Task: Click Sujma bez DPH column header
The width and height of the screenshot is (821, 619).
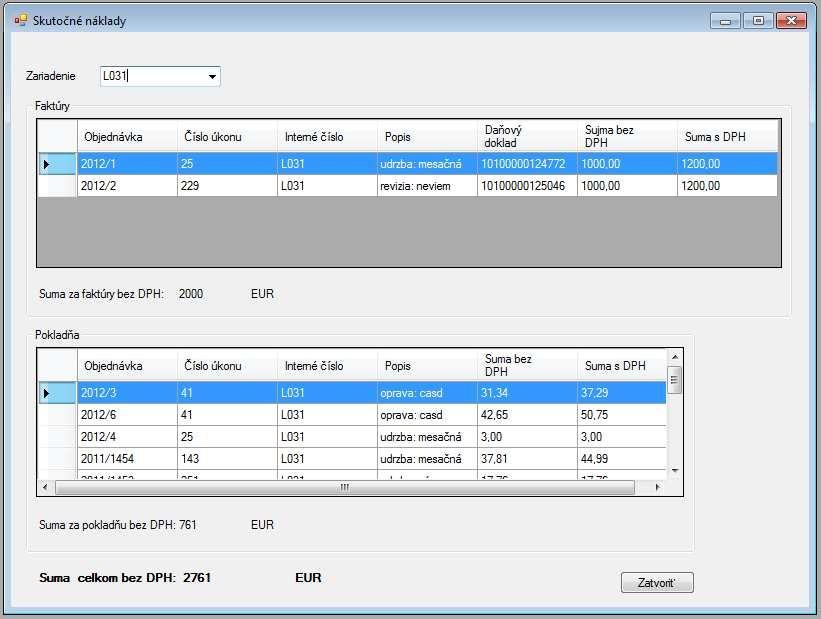Action: 627,137
